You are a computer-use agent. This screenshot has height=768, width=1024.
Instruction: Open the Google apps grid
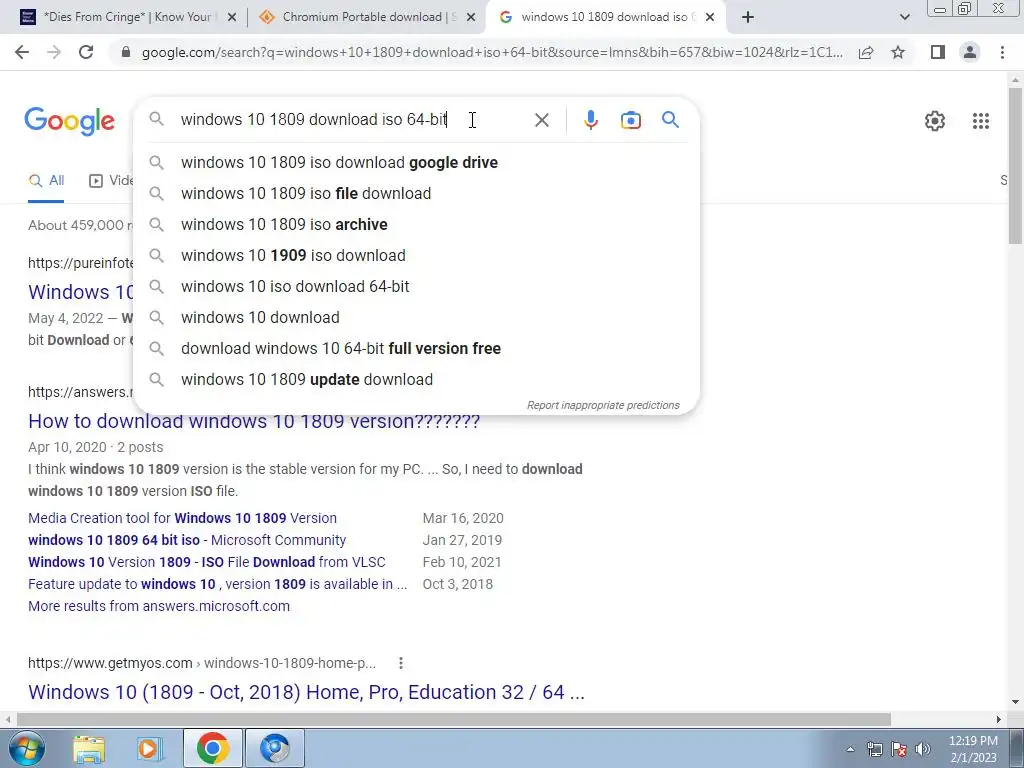pyautogui.click(x=980, y=121)
